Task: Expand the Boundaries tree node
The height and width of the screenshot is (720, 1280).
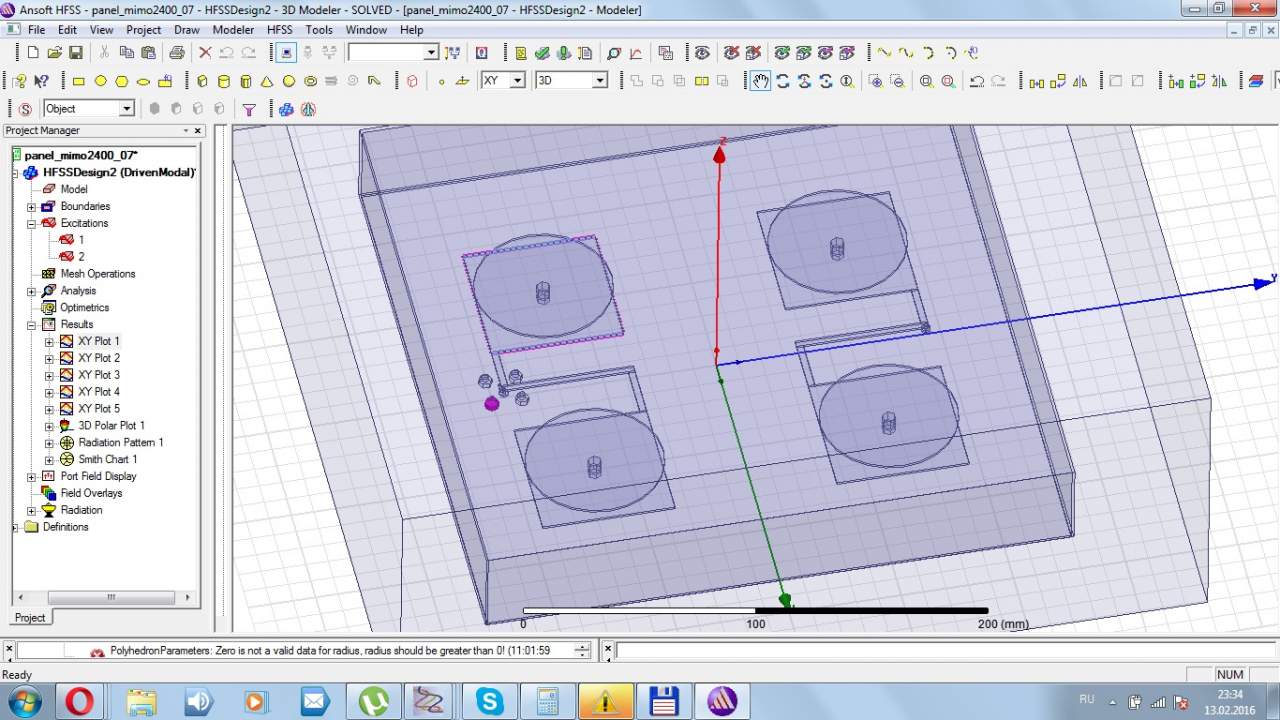Action: 31,207
